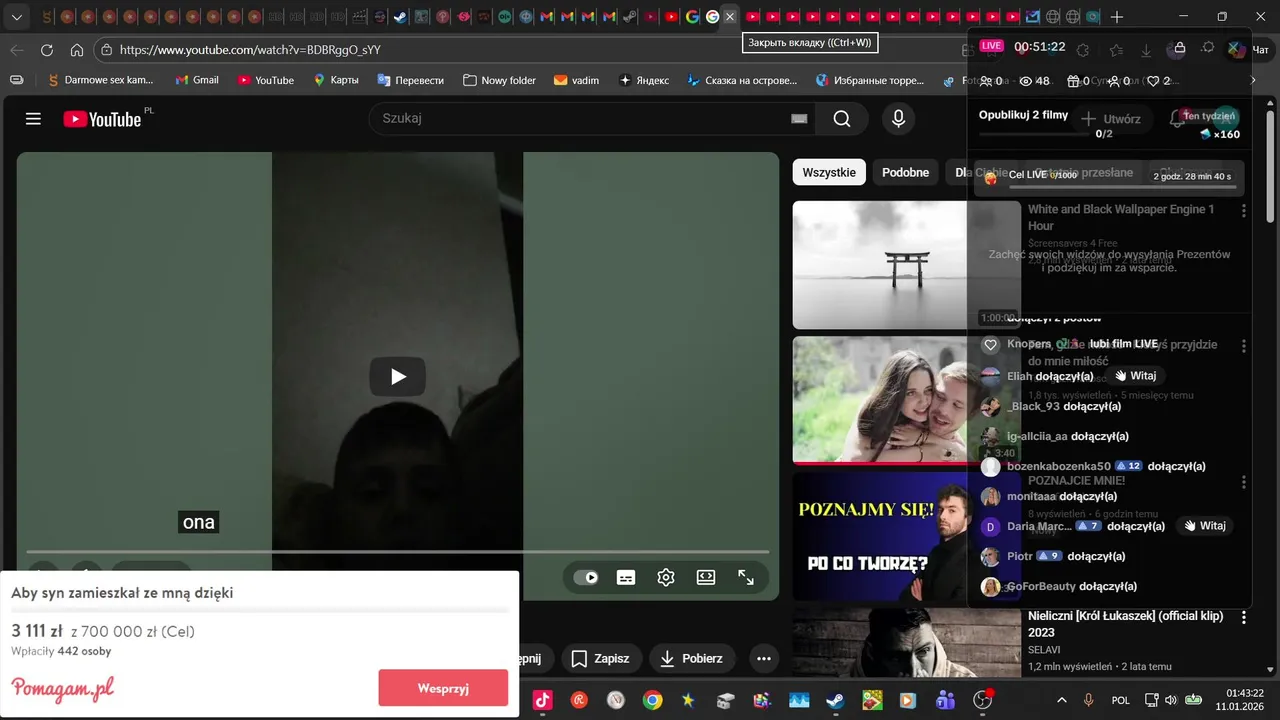Start voice search with the microphone
Viewport: 1280px width, 720px height.
[x=898, y=119]
